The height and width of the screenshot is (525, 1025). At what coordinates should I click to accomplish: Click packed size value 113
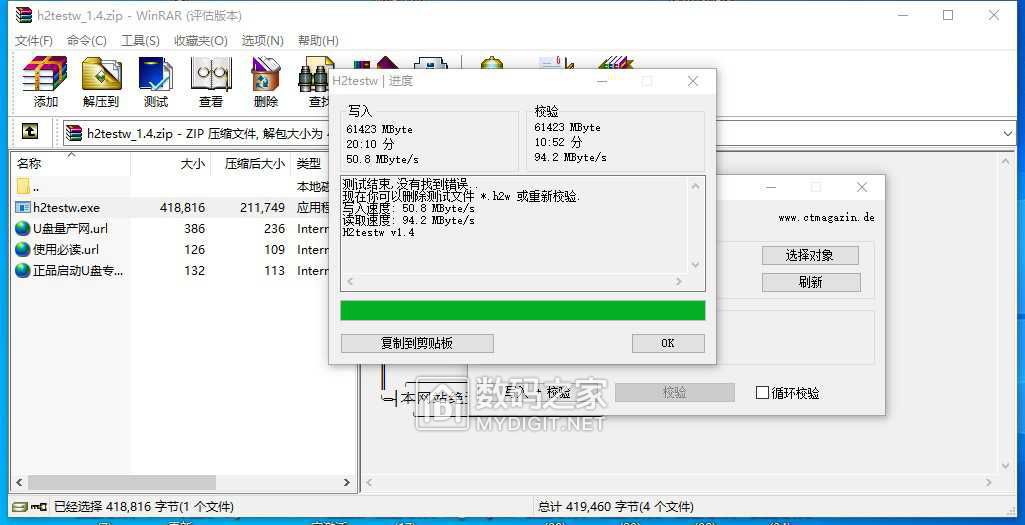tap(275, 271)
